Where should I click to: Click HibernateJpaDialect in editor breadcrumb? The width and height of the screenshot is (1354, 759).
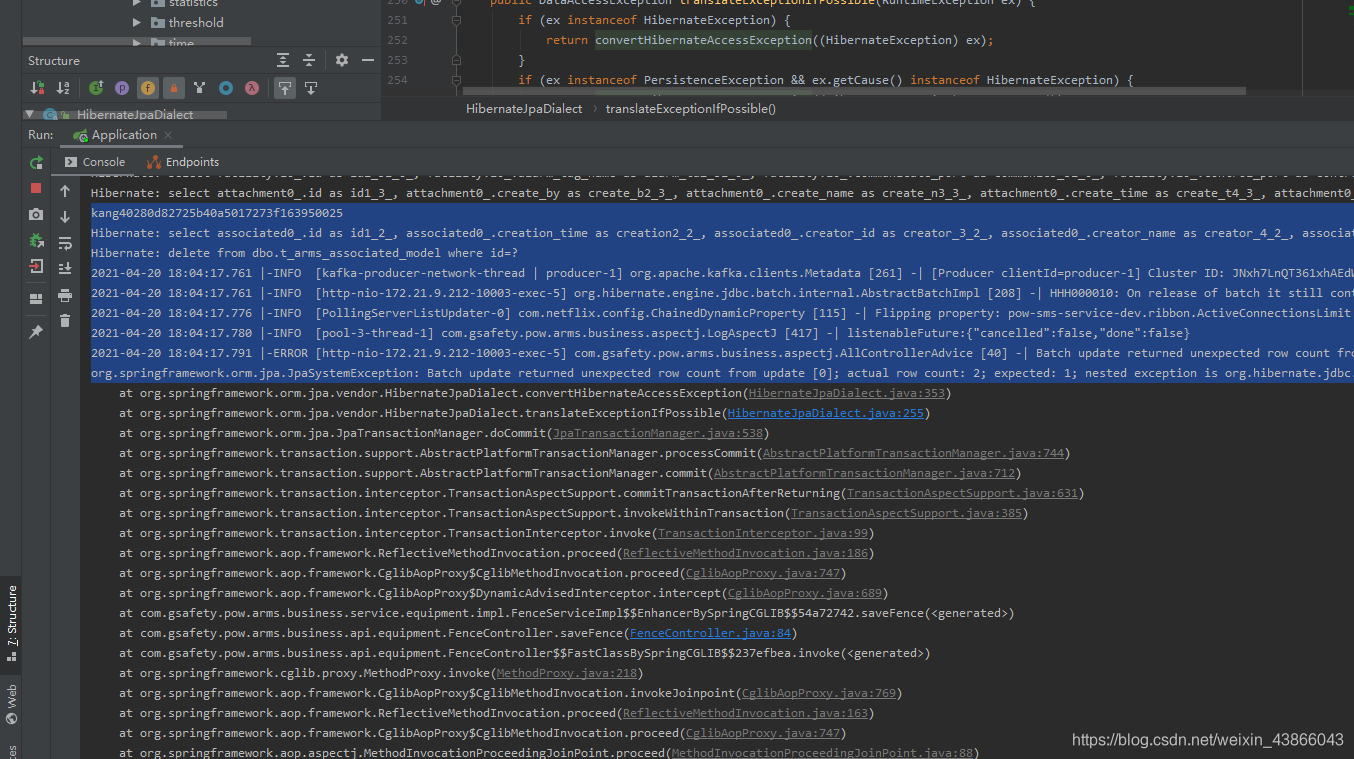(524, 108)
